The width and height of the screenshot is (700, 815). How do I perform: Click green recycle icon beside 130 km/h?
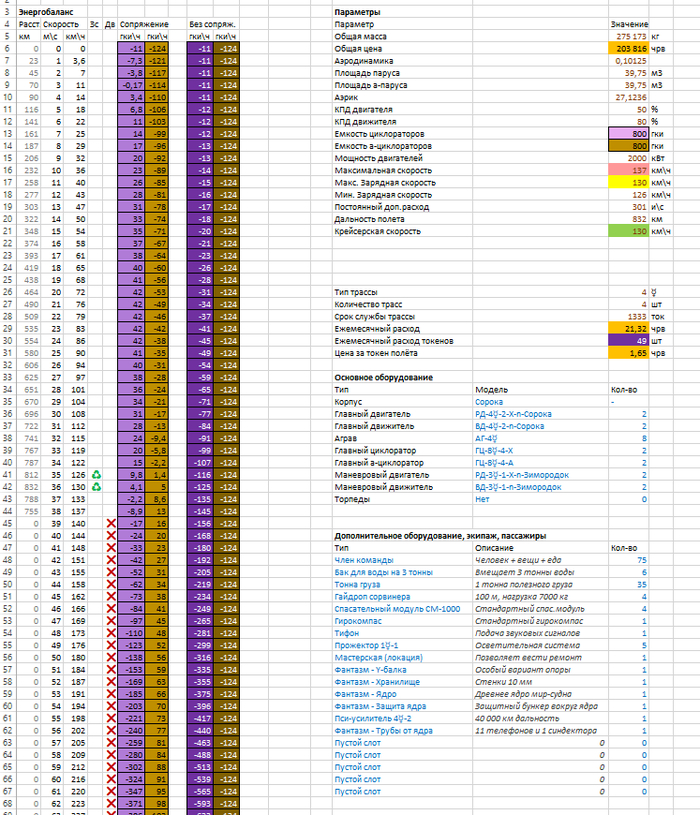[x=96, y=487]
